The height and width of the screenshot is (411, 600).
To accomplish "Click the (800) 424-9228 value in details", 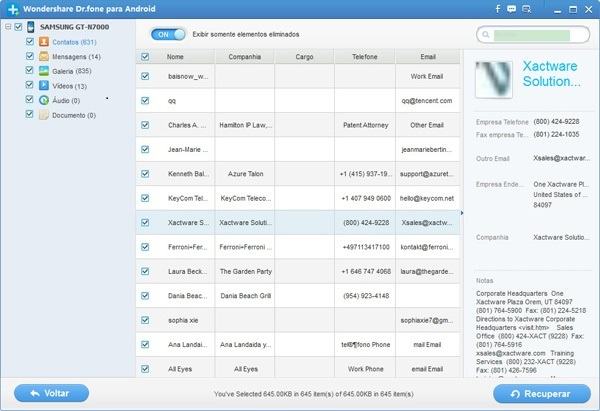I will click(x=556, y=122).
